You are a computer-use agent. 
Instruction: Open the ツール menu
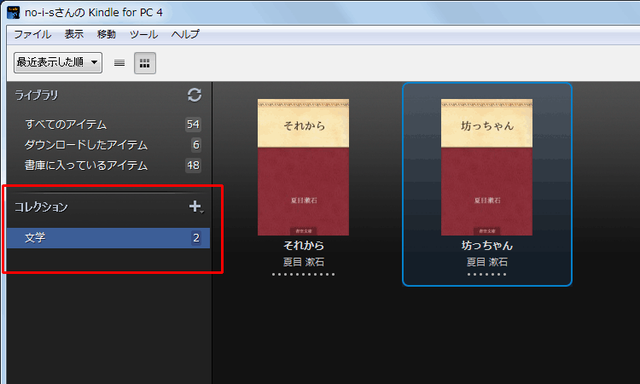[x=144, y=34]
